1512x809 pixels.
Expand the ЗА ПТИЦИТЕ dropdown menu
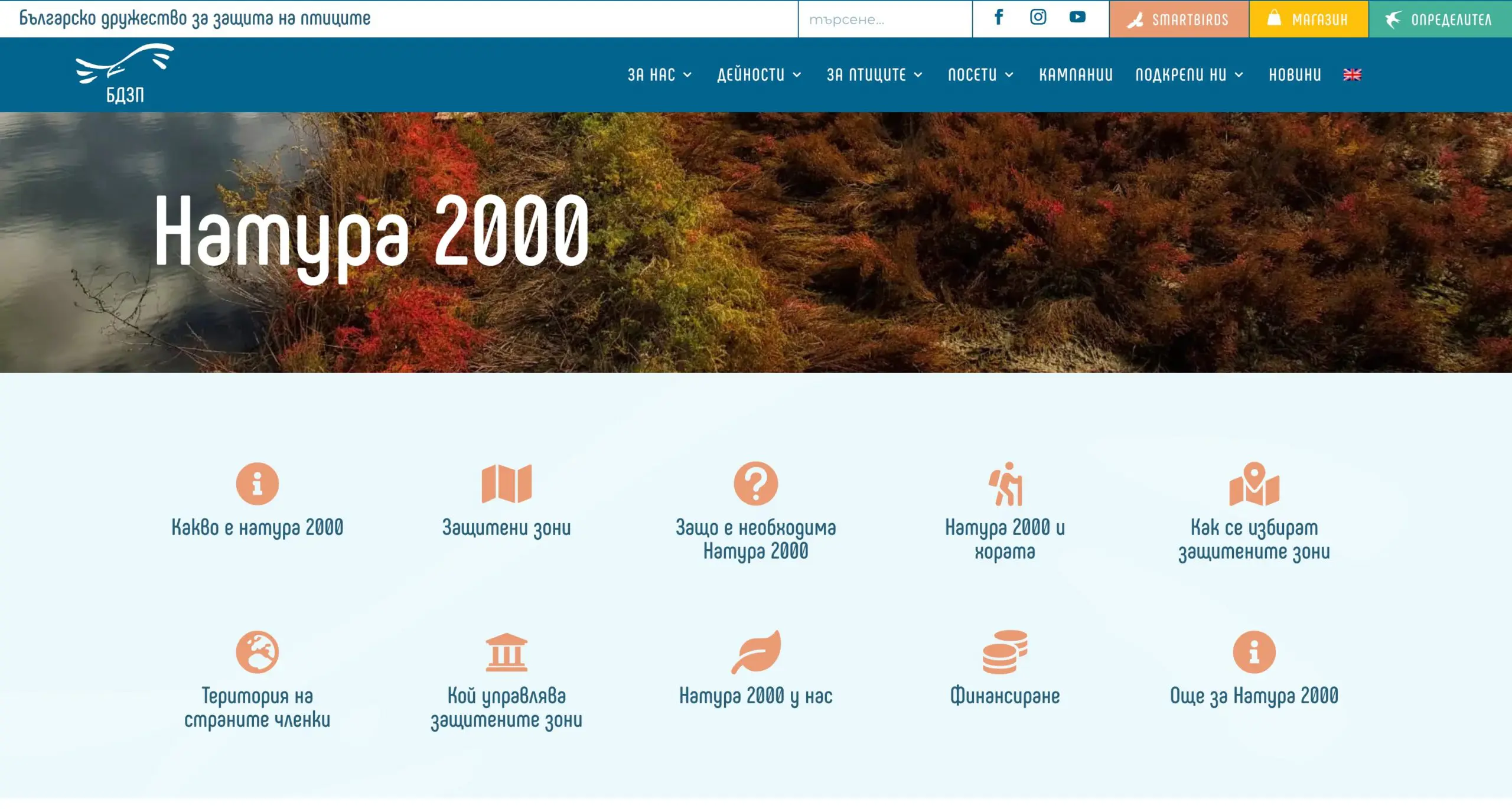(x=874, y=75)
